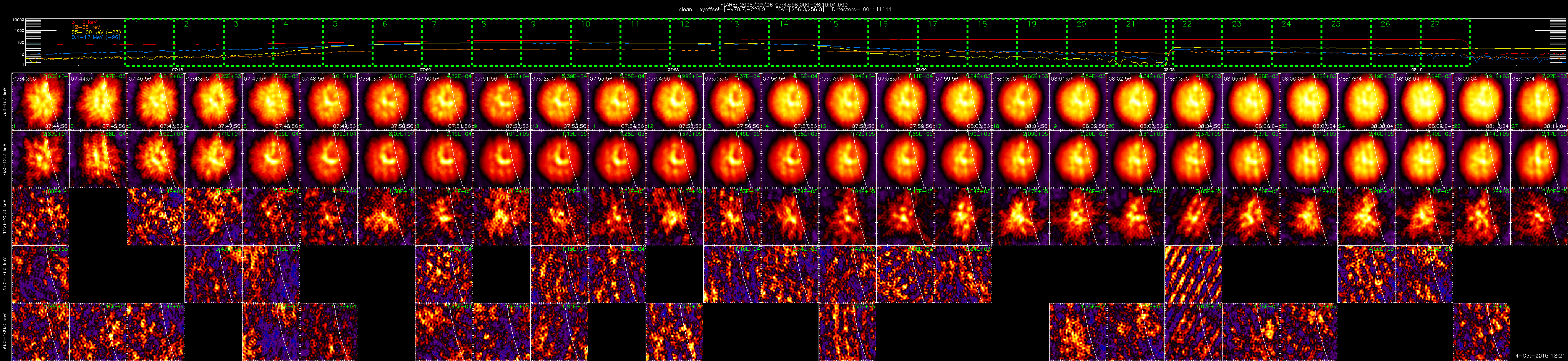The width and height of the screenshot is (1568, 361).
Task: Open the 6-12 keV image labeled 8.03E+04
Action: click(386, 159)
